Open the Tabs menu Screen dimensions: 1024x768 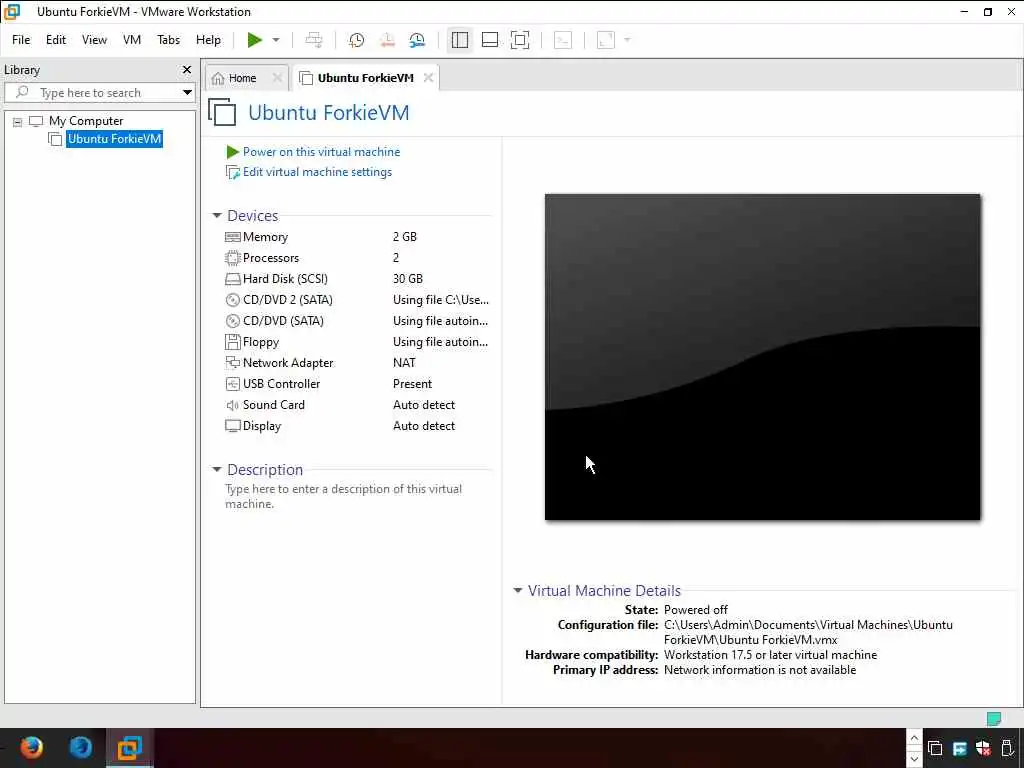(x=168, y=40)
